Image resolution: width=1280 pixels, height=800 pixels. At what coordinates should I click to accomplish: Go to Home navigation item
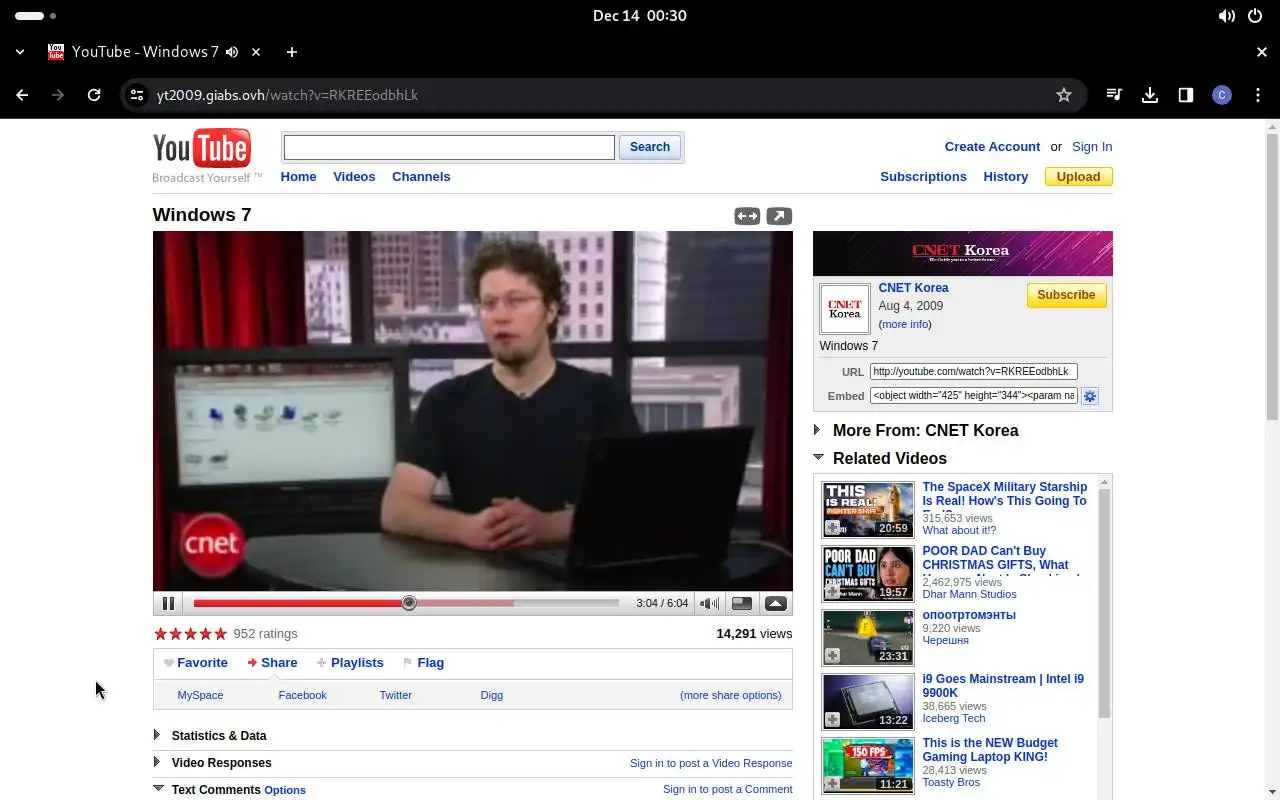click(298, 176)
